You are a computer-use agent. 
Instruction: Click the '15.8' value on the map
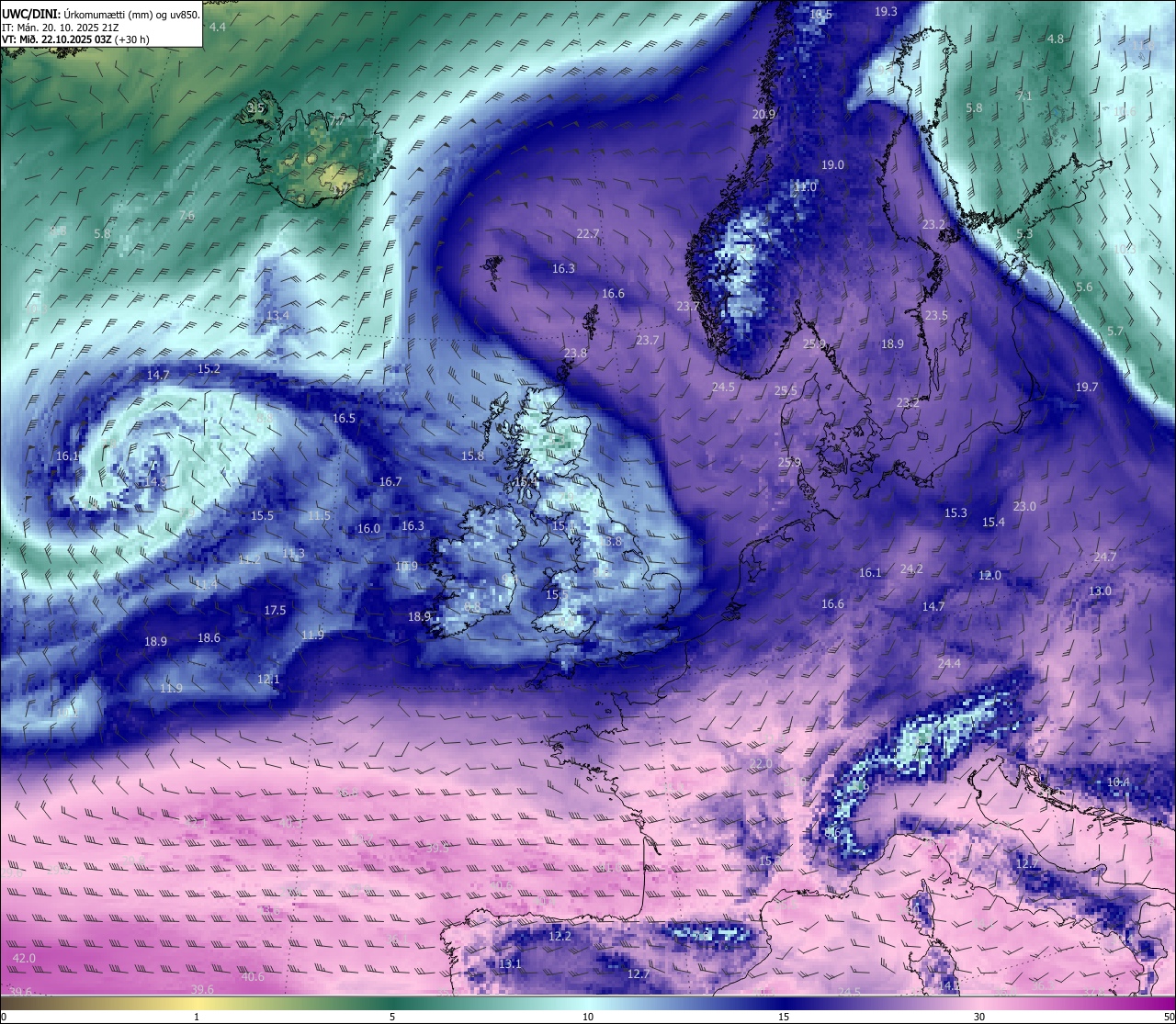472,456
